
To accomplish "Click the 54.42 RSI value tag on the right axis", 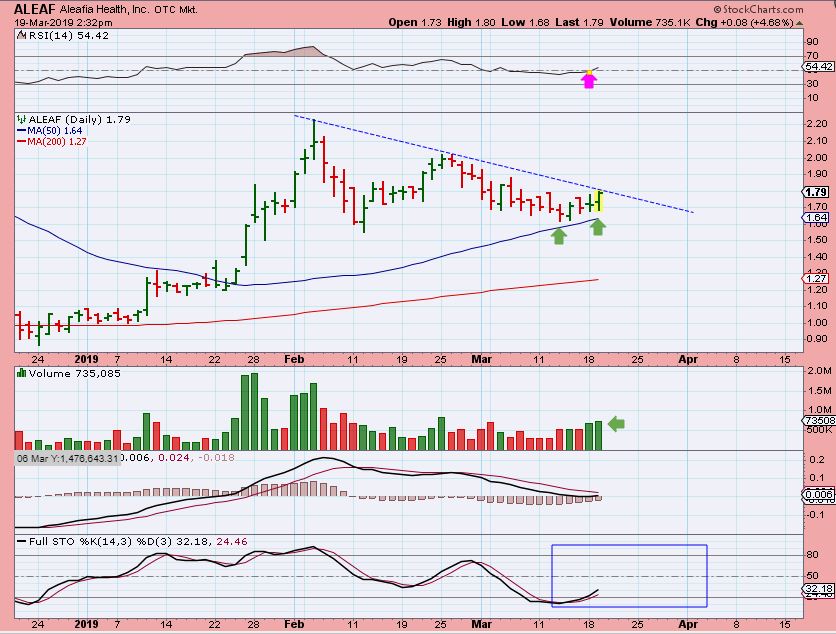I will [x=819, y=67].
